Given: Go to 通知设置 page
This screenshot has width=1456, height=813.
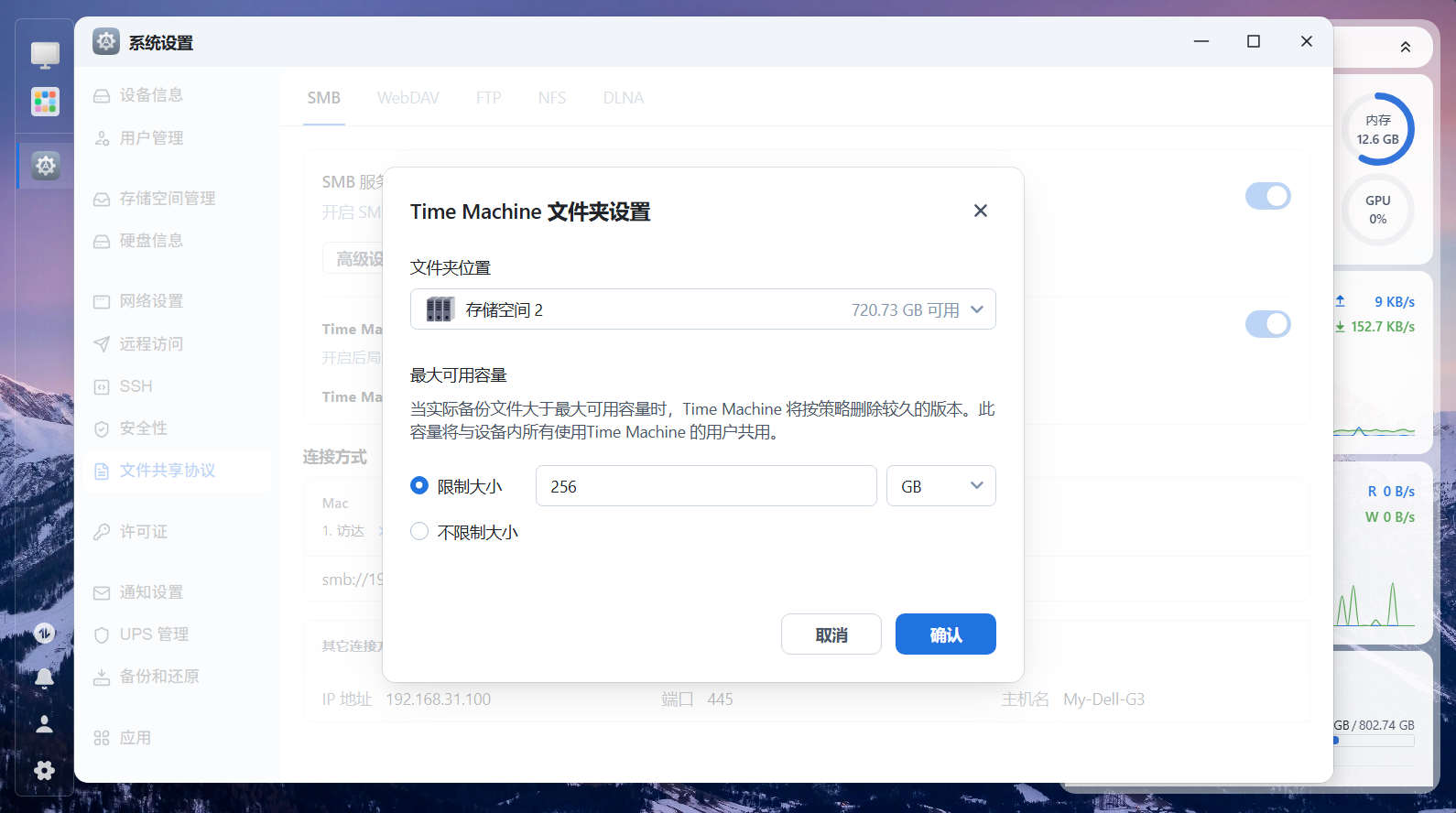Looking at the screenshot, I should point(178,592).
